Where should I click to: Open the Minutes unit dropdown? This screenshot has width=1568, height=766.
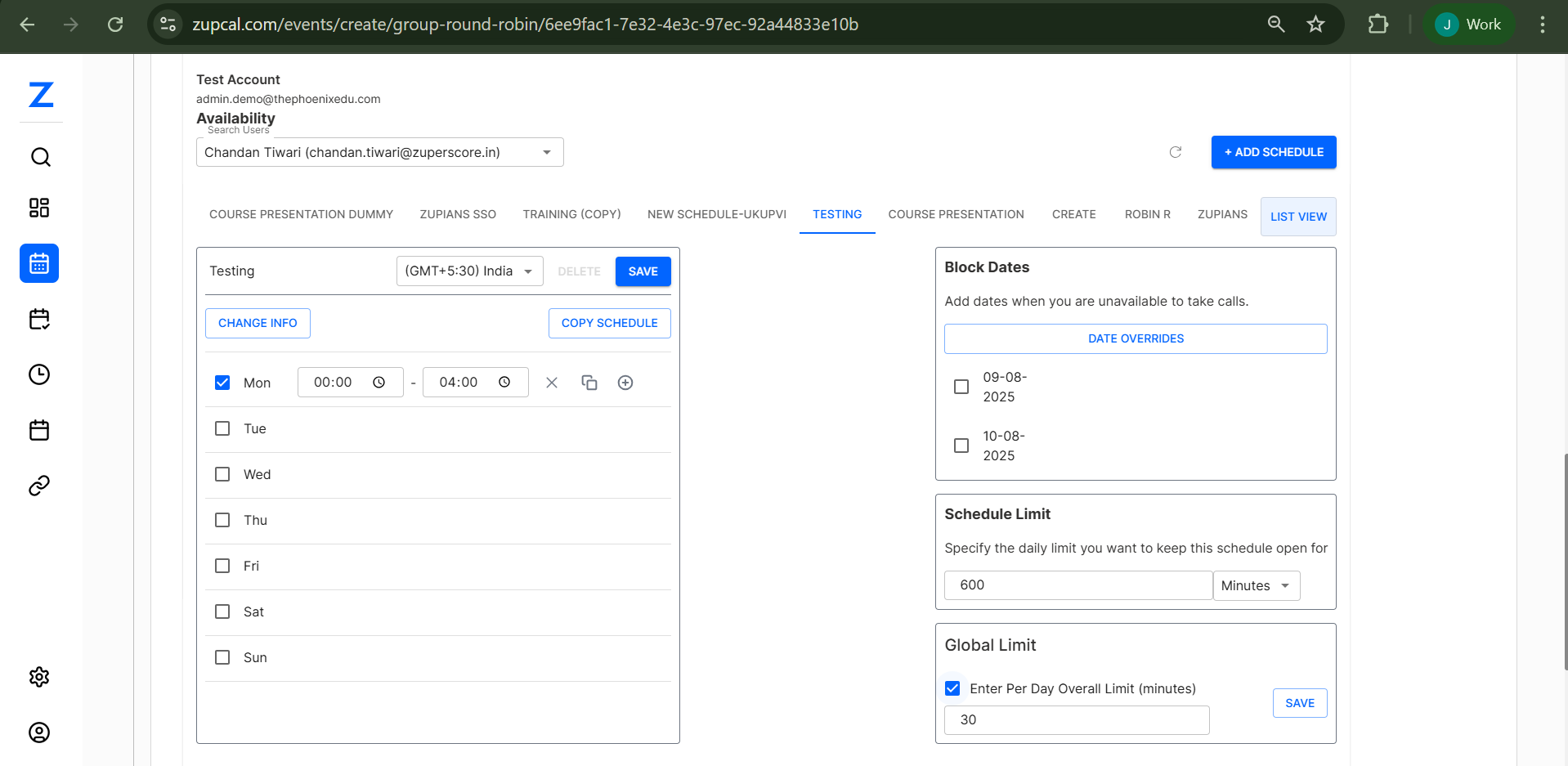click(x=1256, y=585)
